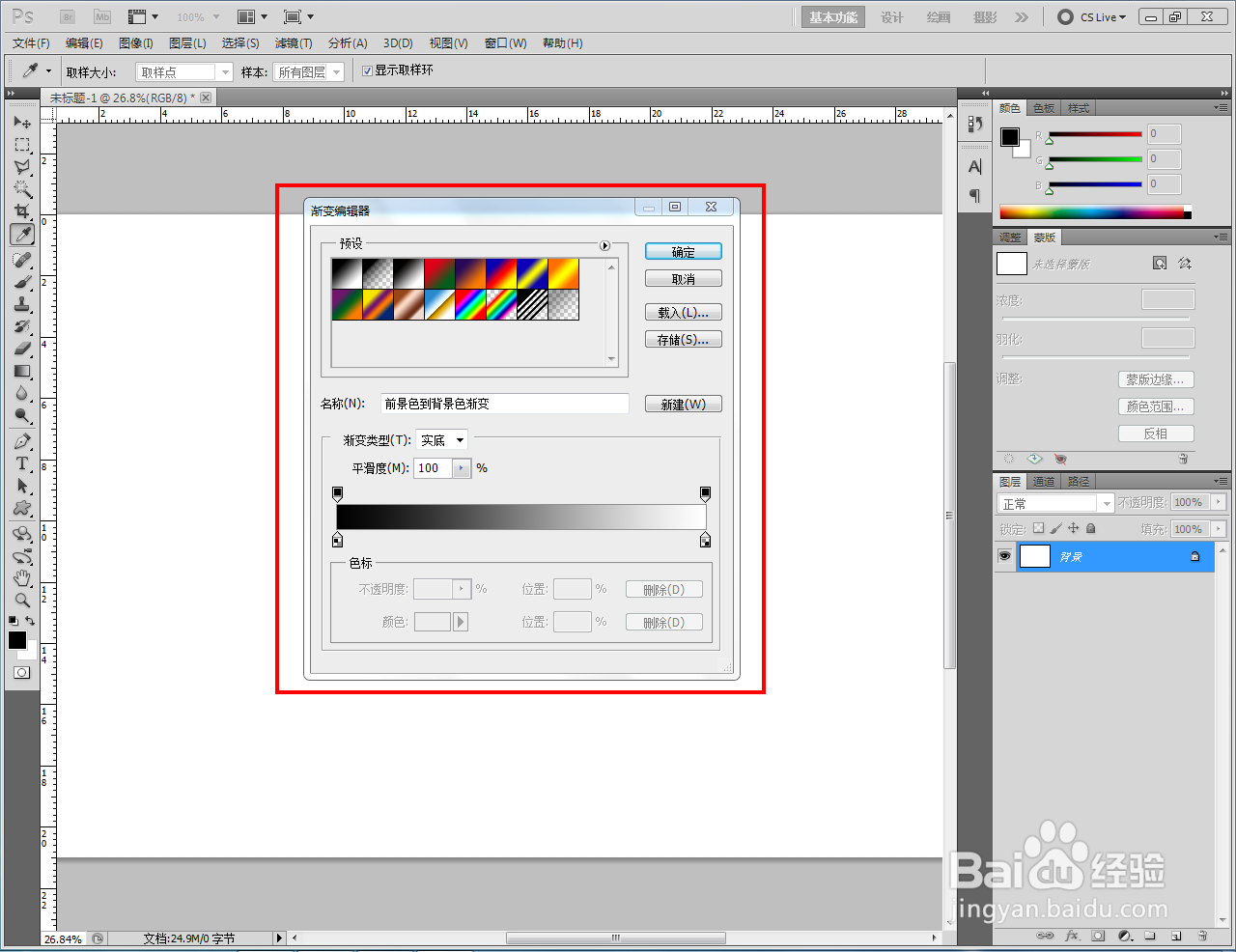Select the Brush tool
The image size is (1236, 952).
tap(22, 282)
